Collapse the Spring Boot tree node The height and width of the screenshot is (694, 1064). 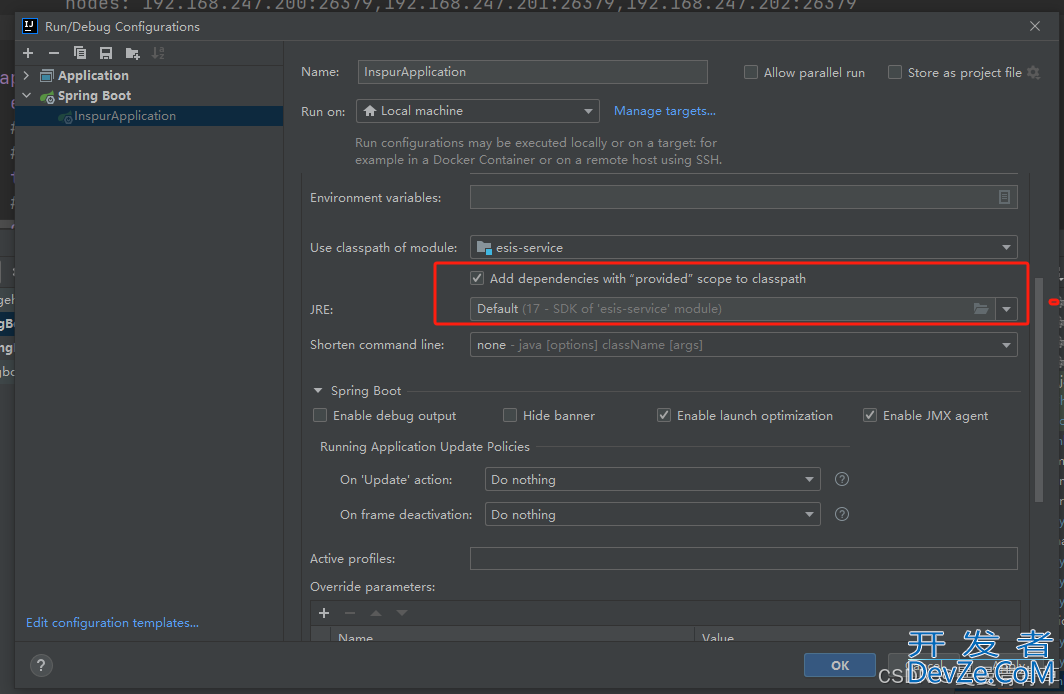[x=26, y=96]
